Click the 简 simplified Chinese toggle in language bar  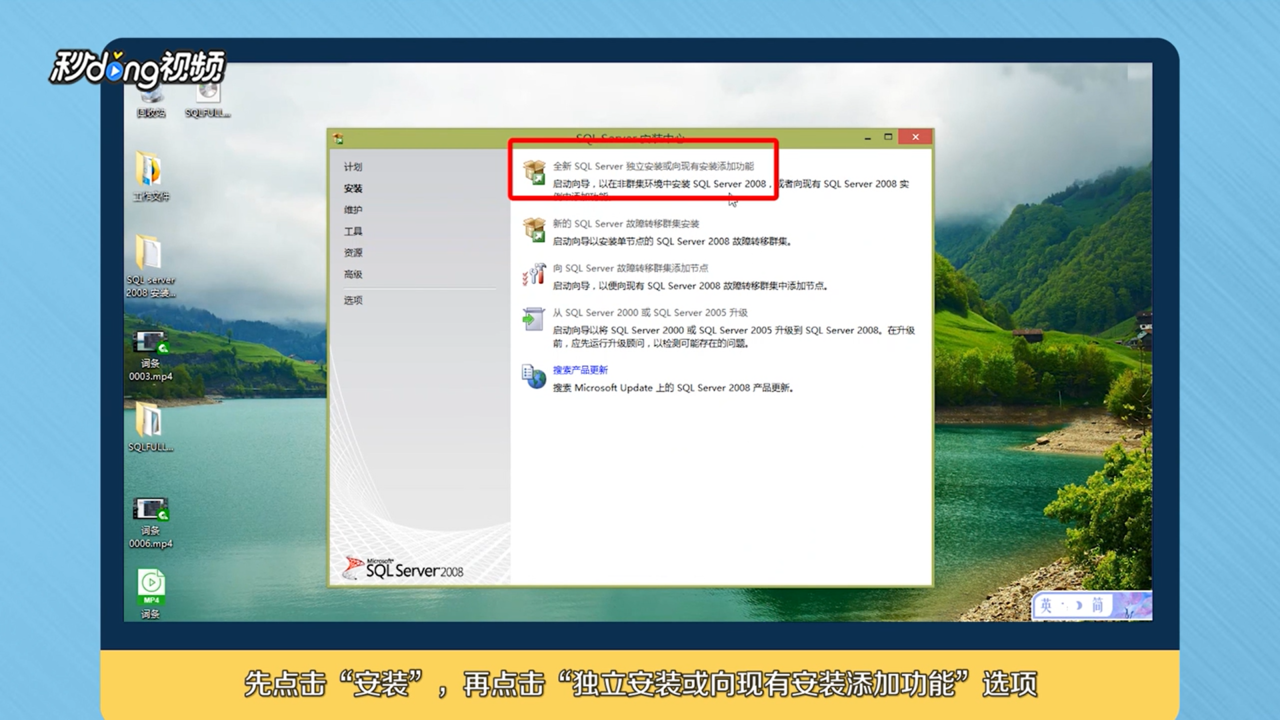[x=1097, y=605]
